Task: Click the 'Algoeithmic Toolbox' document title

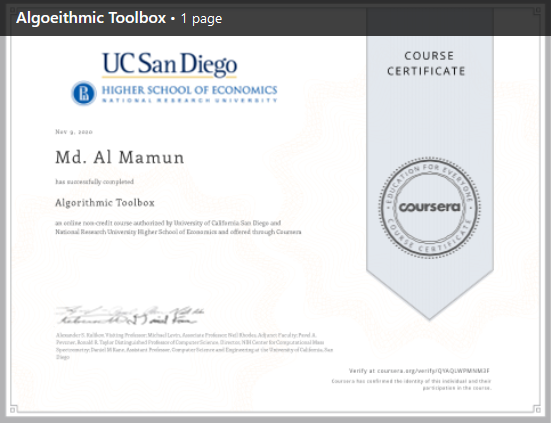Action: pyautogui.click(x=91, y=18)
